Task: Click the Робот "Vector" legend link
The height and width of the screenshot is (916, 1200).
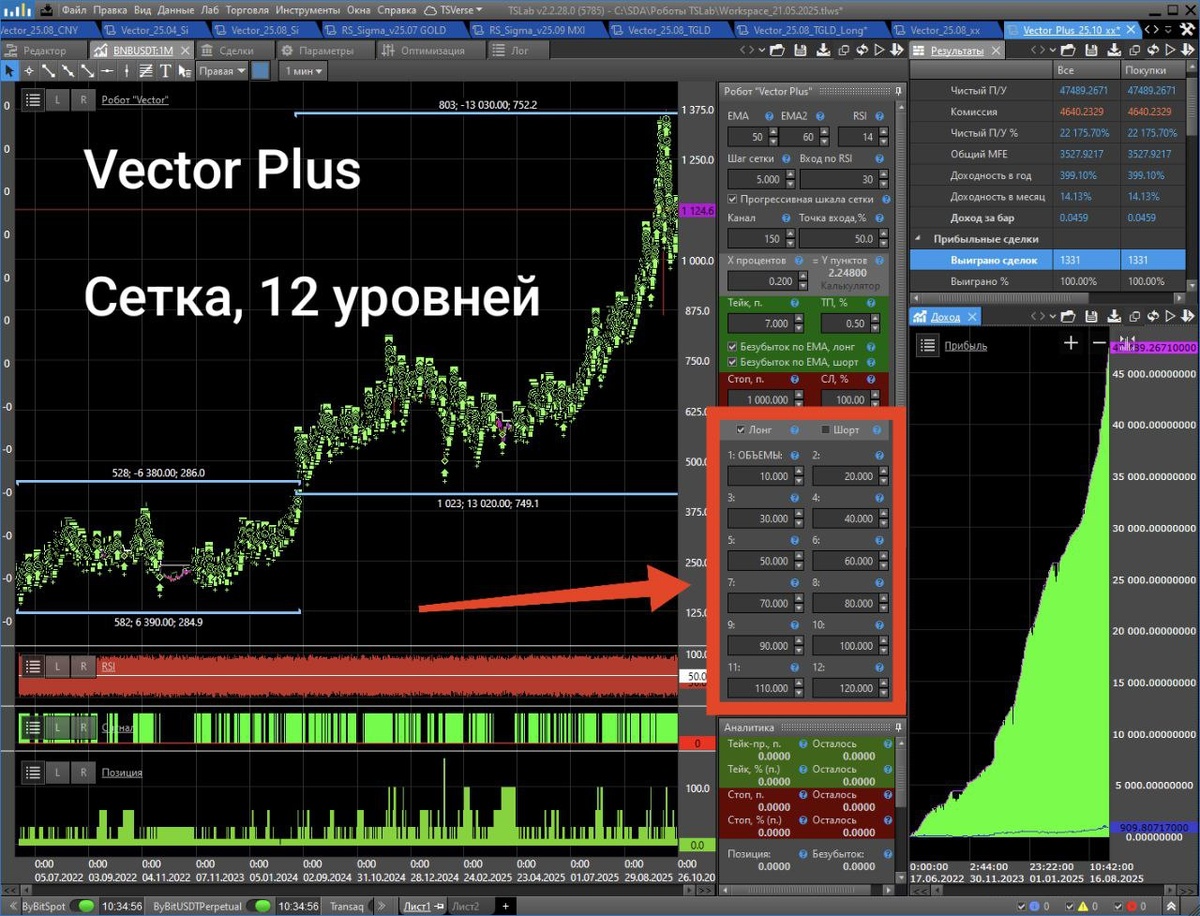Action: click(134, 99)
